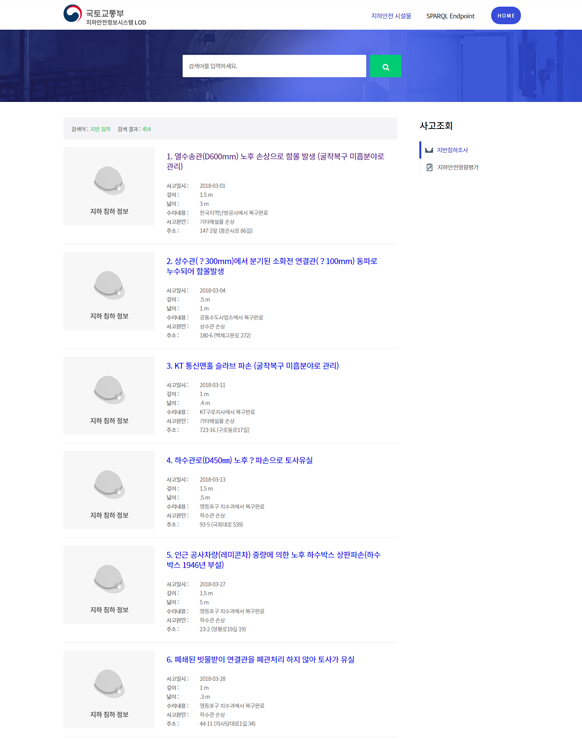Click address 180-6 (백제고분로 272)

pos(225,336)
